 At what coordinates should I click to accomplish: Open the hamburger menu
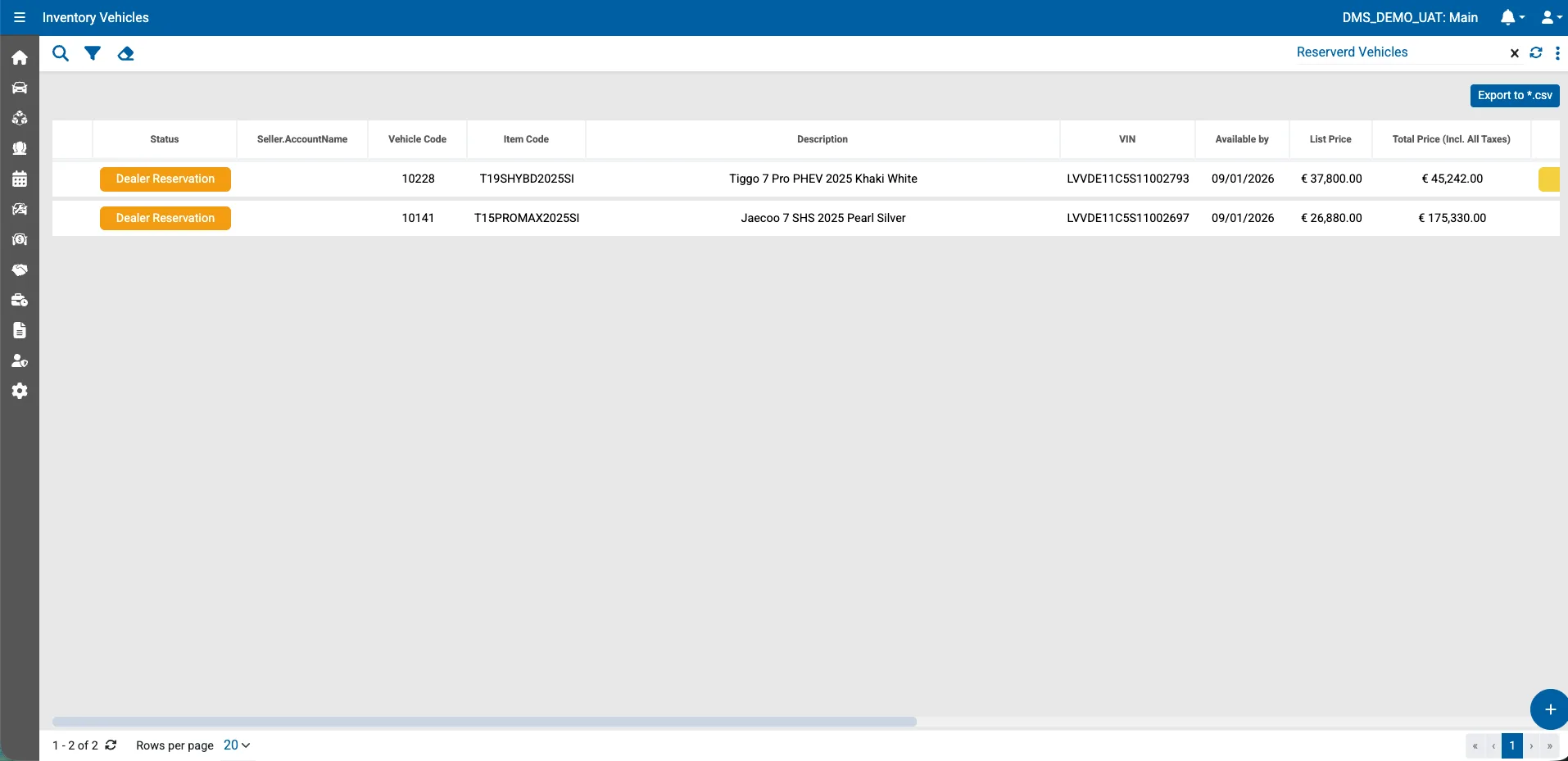20,17
